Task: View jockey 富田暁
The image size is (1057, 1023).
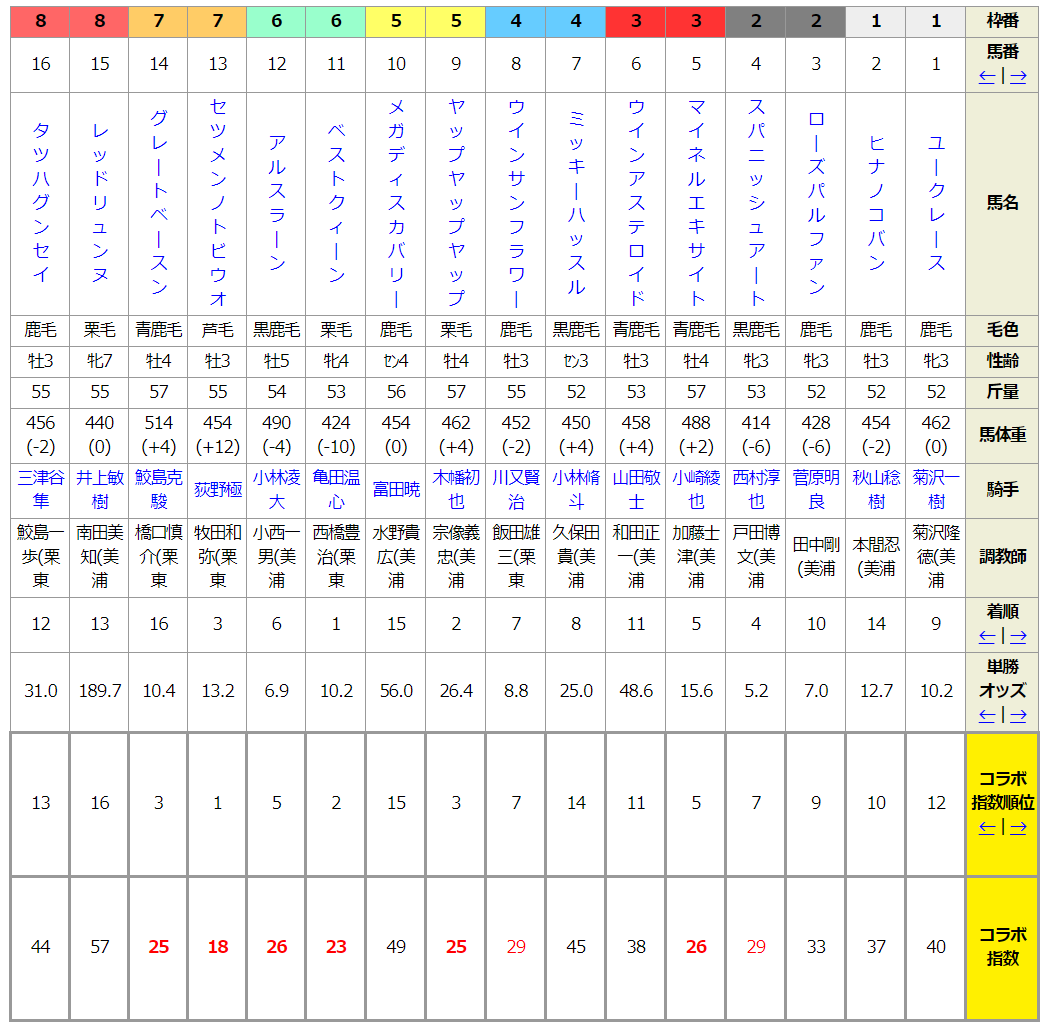Action: pyautogui.click(x=396, y=490)
